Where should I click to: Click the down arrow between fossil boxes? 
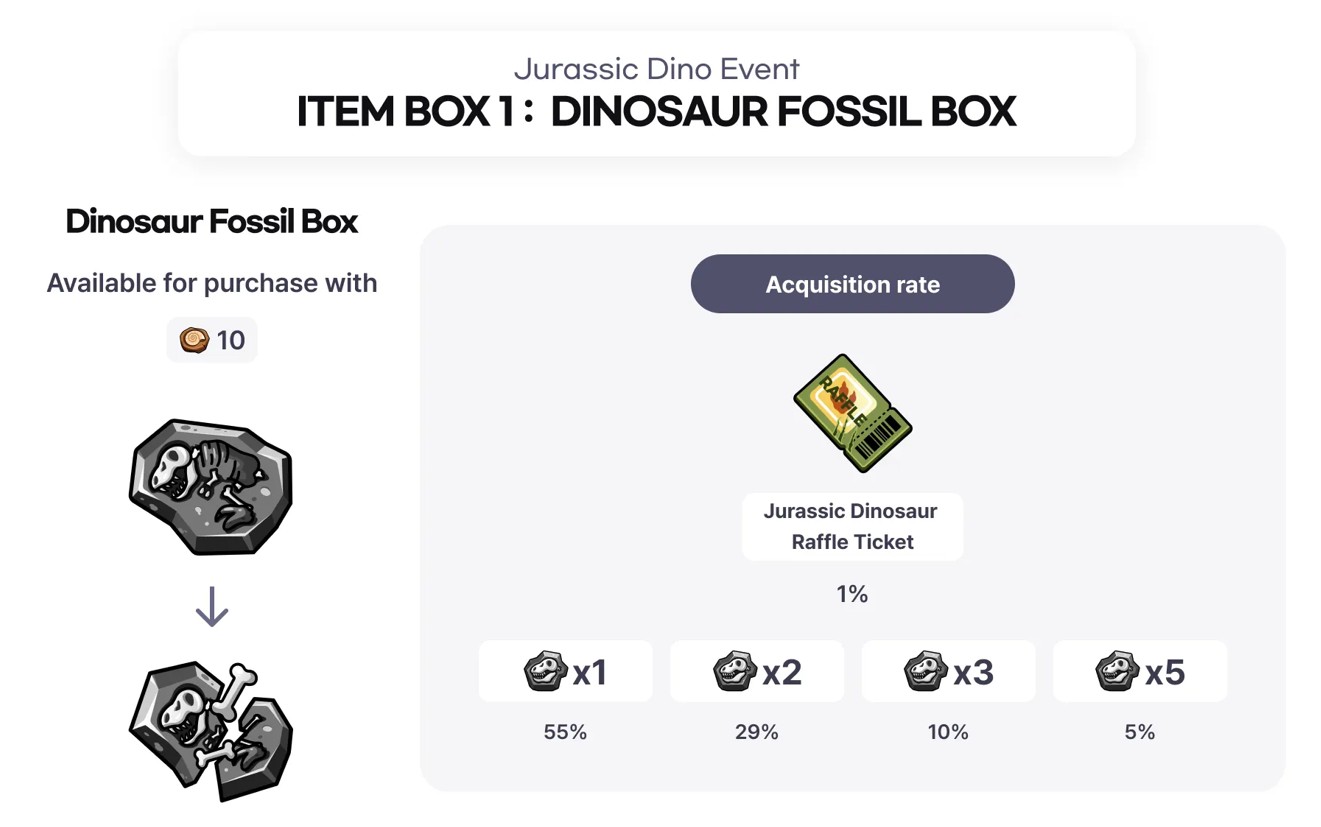211,606
